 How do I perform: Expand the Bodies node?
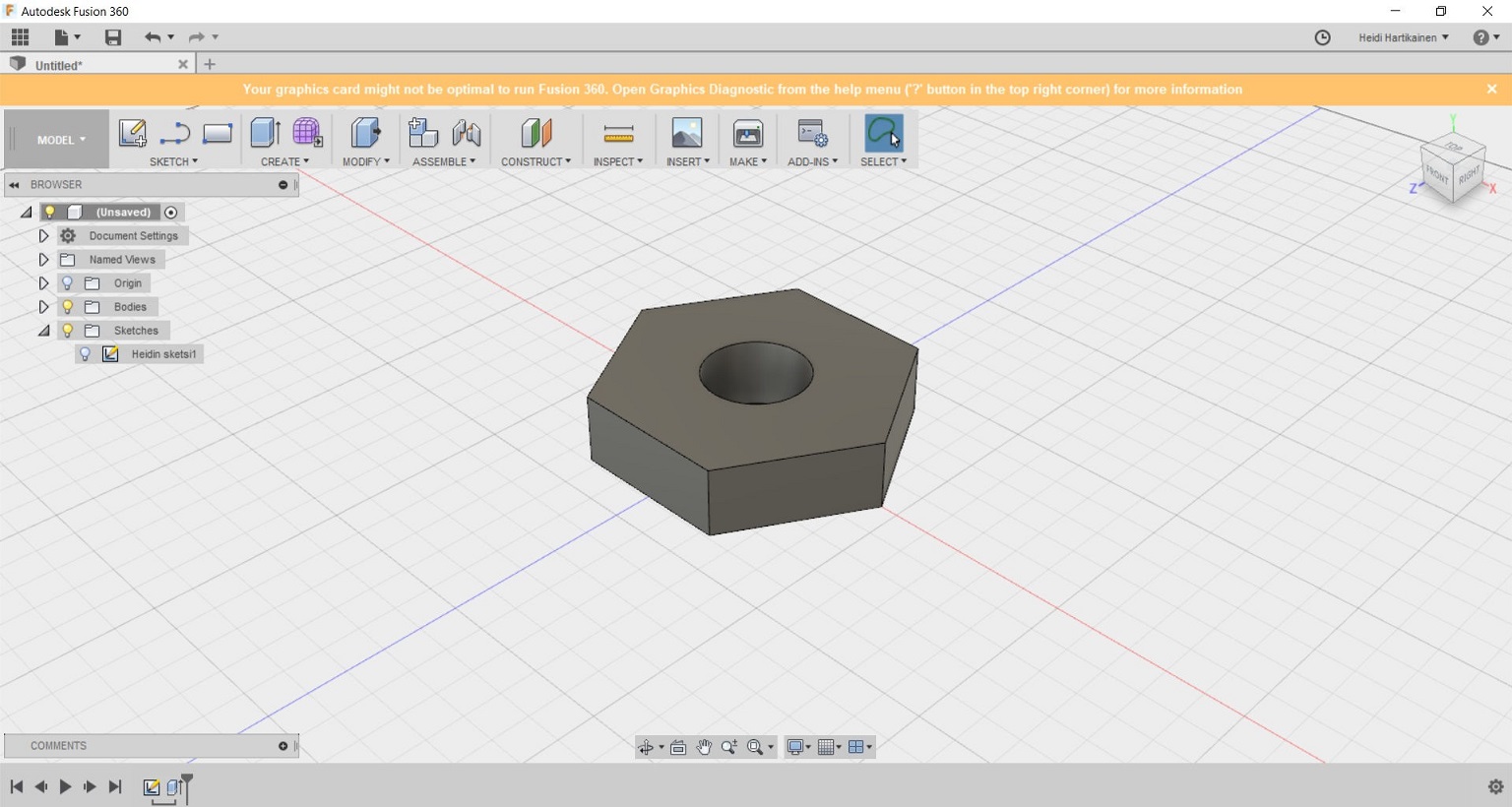pos(43,307)
